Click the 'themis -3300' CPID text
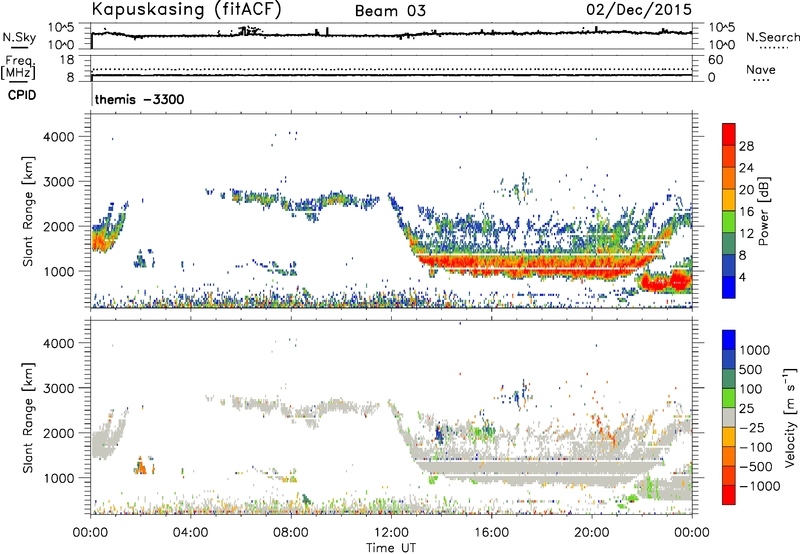 pos(139,99)
